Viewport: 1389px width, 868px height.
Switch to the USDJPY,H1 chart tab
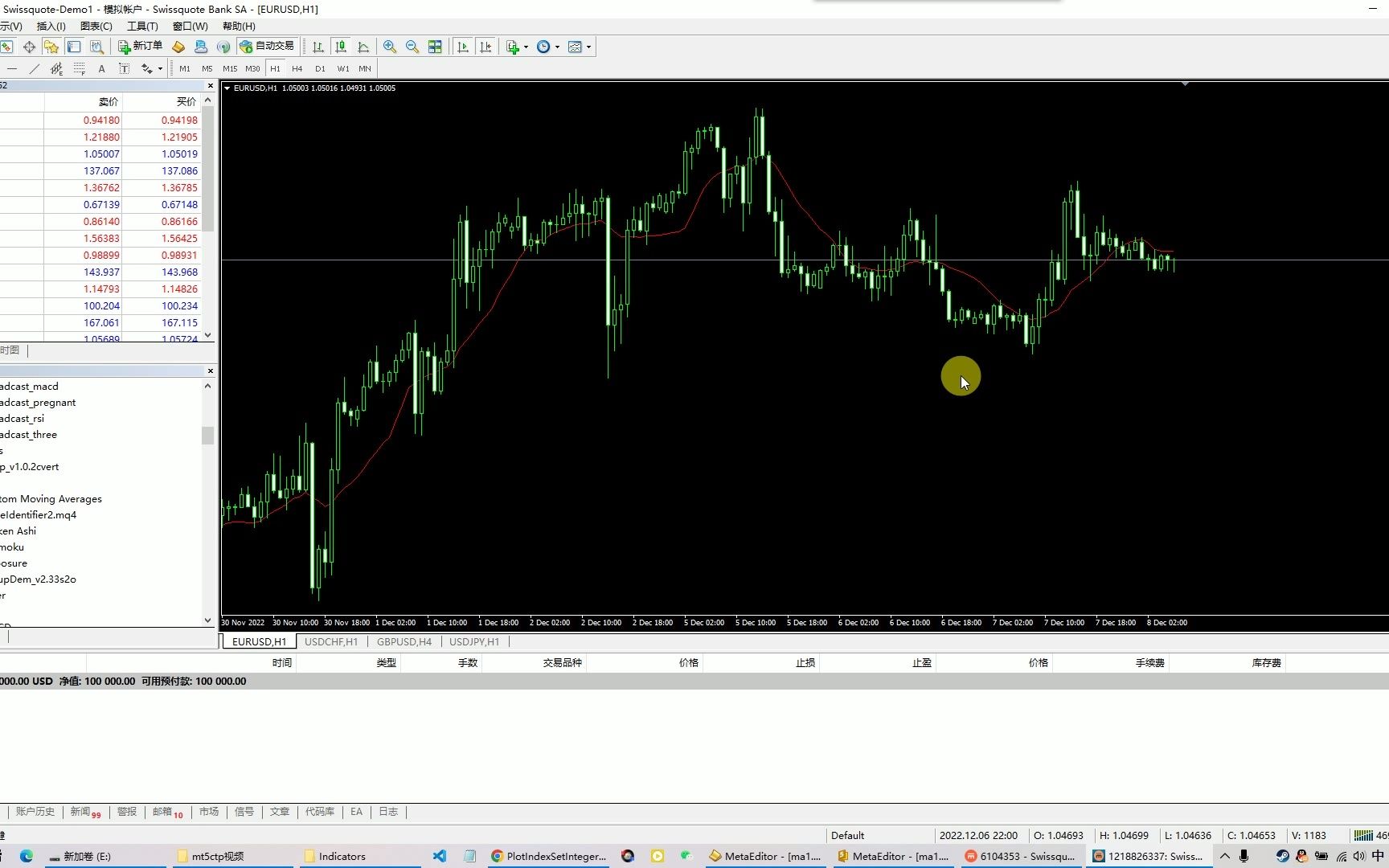(x=474, y=641)
